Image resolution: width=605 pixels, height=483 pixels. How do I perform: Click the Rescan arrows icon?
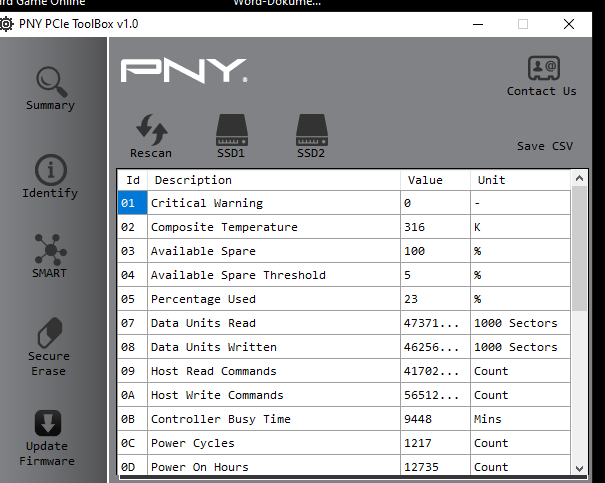pyautogui.click(x=151, y=129)
